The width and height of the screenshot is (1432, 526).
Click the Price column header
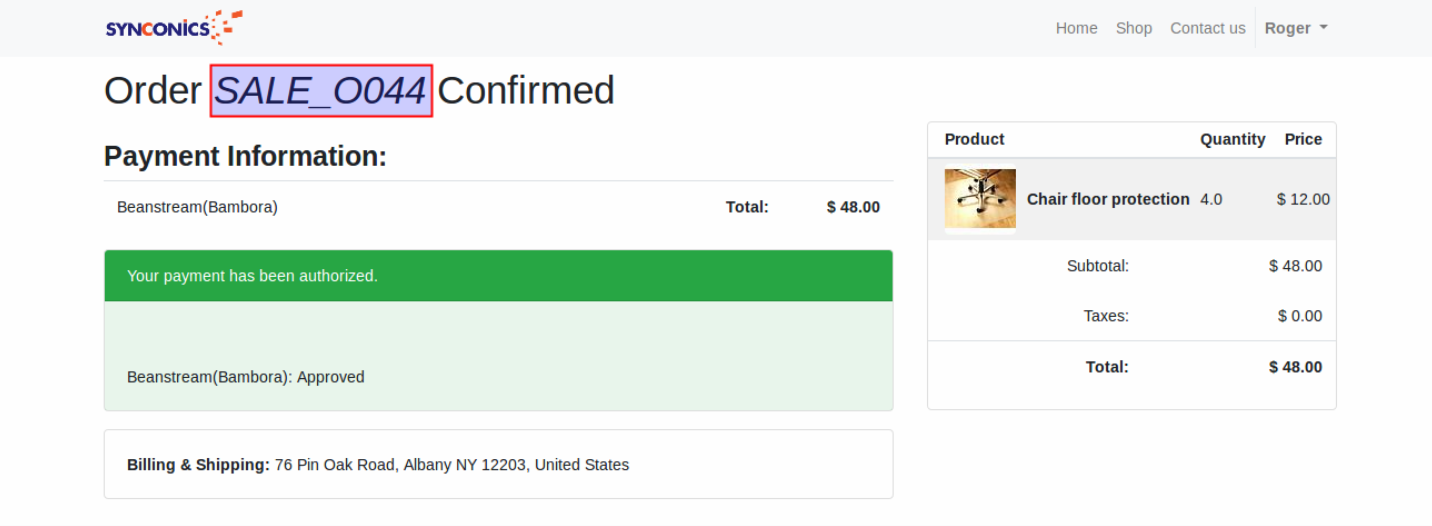[1303, 139]
